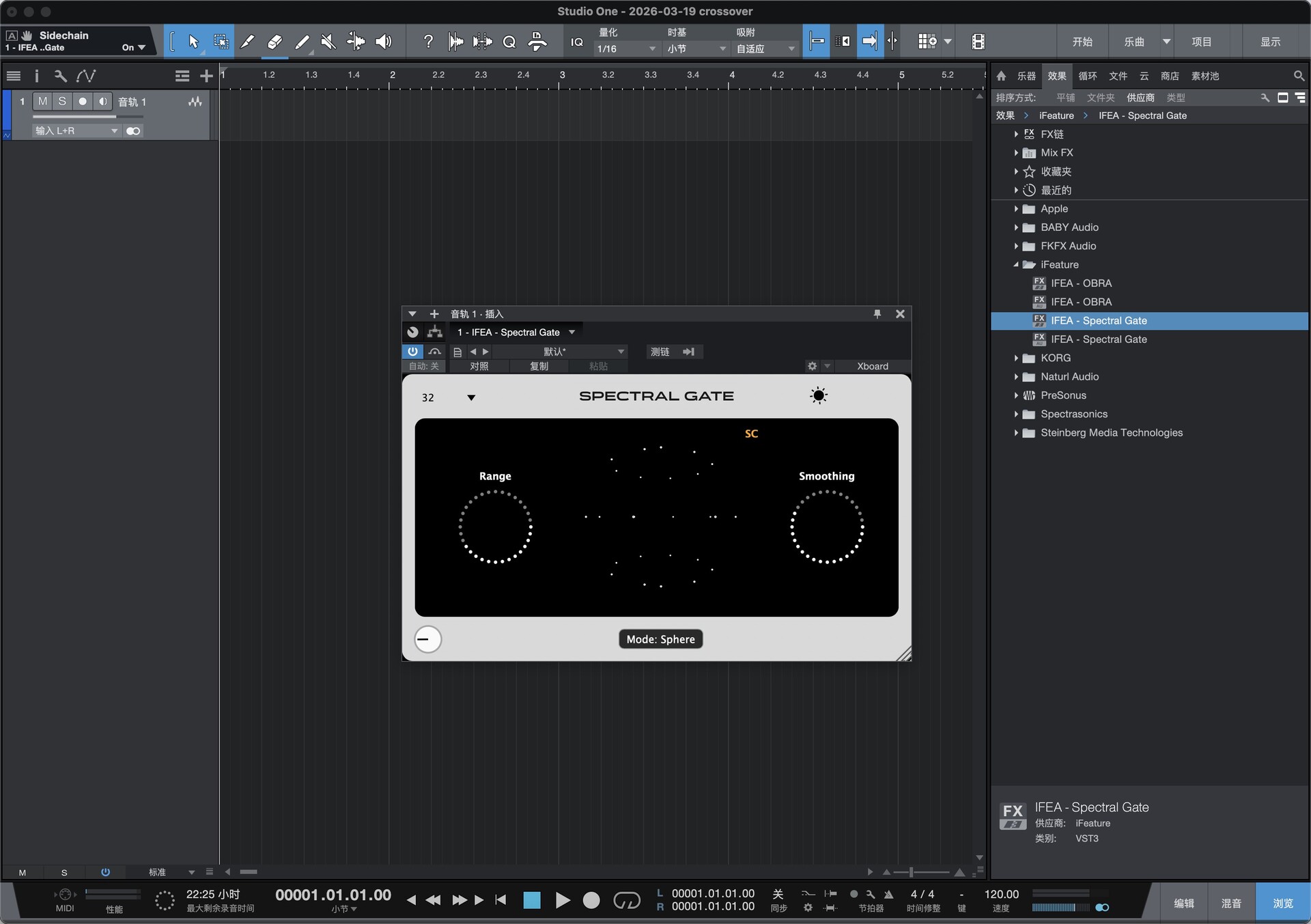
Task: Mute 音轨 1 with its M button
Action: point(42,101)
